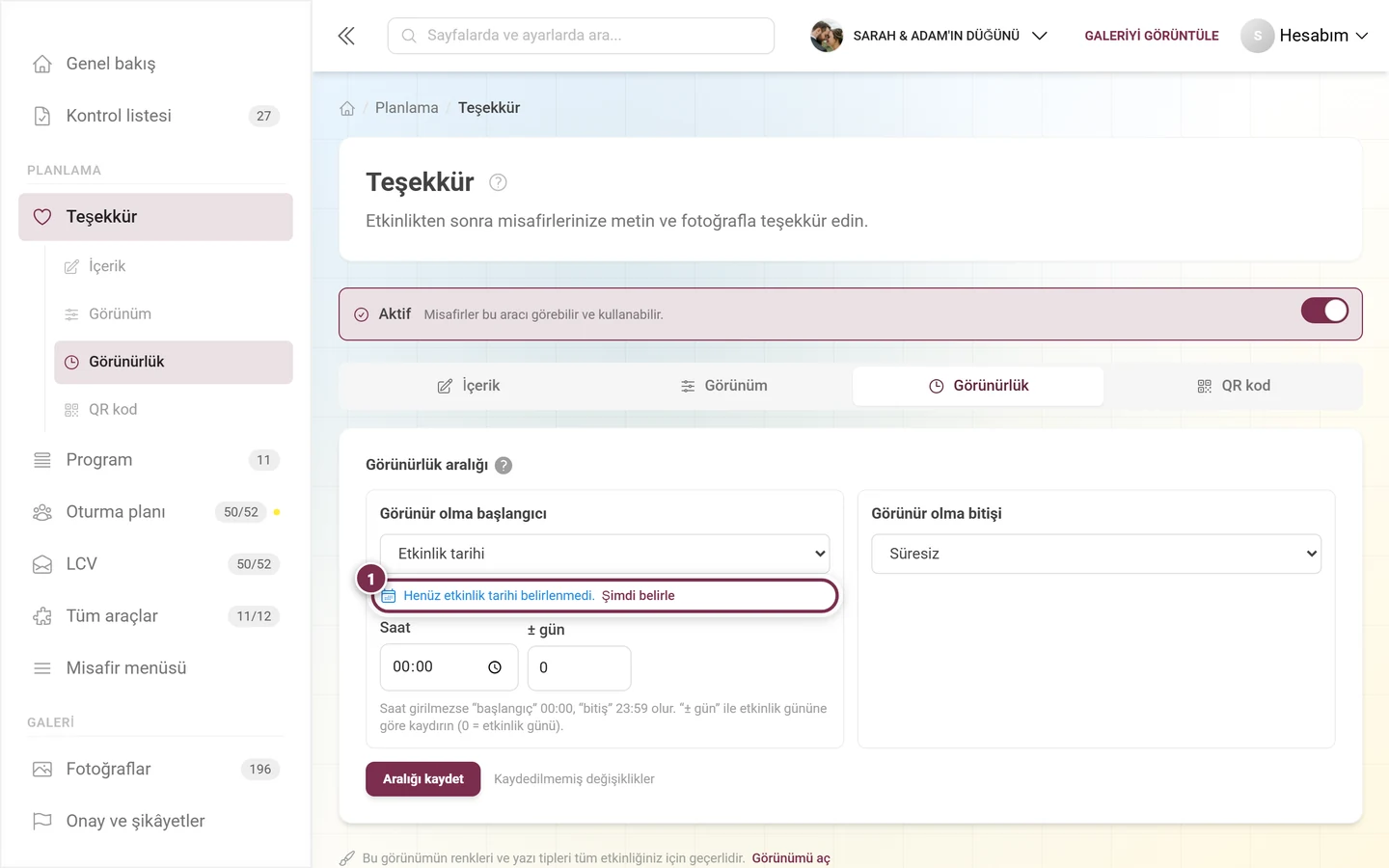Viewport: 1389px width, 868px height.
Task: Open Görünür olma başlangıcı dropdown
Action: point(605,554)
